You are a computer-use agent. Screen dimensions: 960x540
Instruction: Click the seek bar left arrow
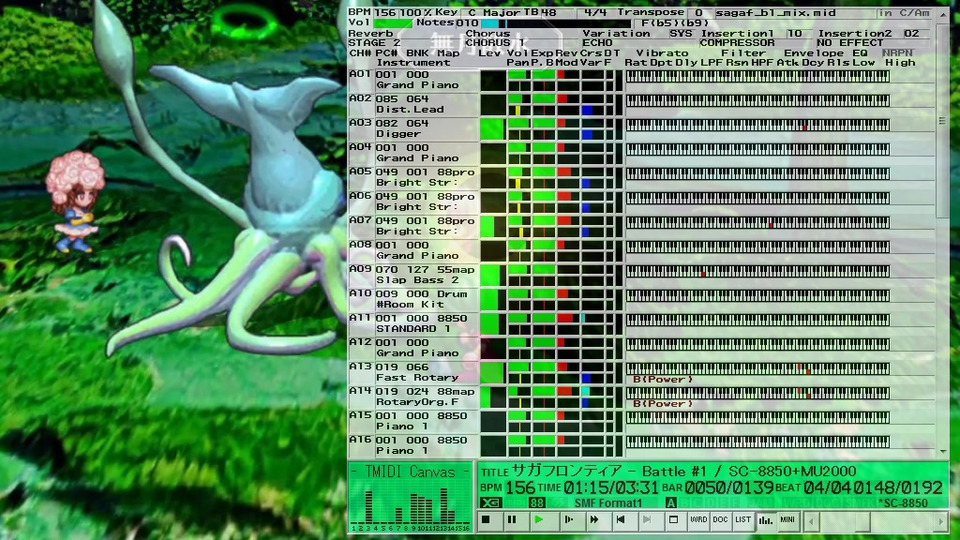click(x=811, y=522)
